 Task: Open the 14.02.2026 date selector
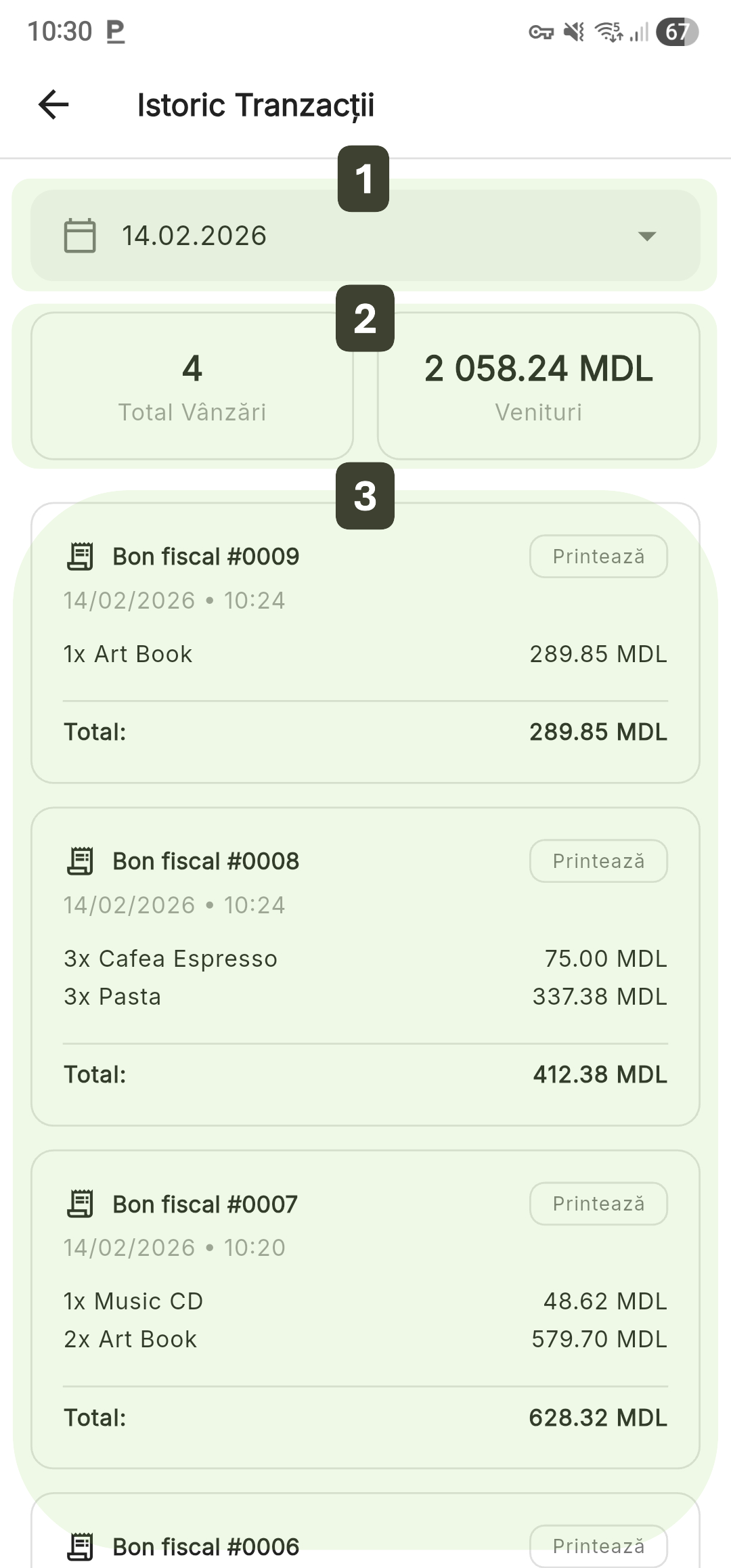pyautogui.click(x=365, y=236)
